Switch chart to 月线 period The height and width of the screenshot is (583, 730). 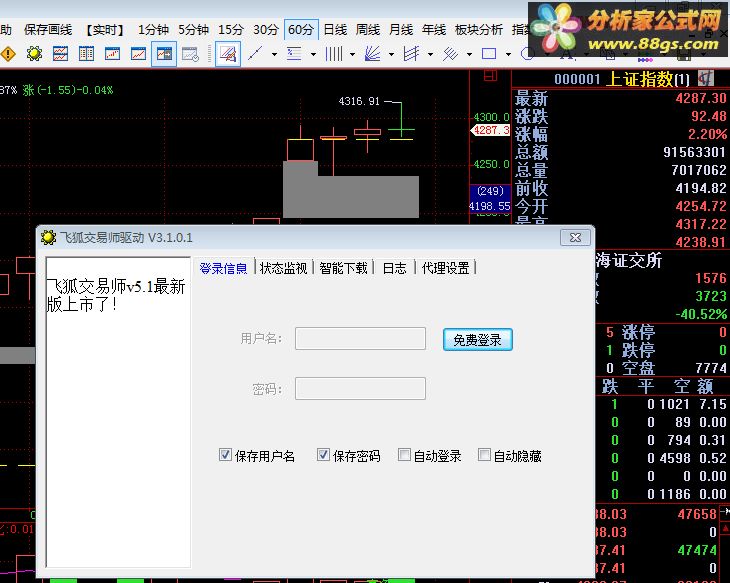[x=401, y=30]
